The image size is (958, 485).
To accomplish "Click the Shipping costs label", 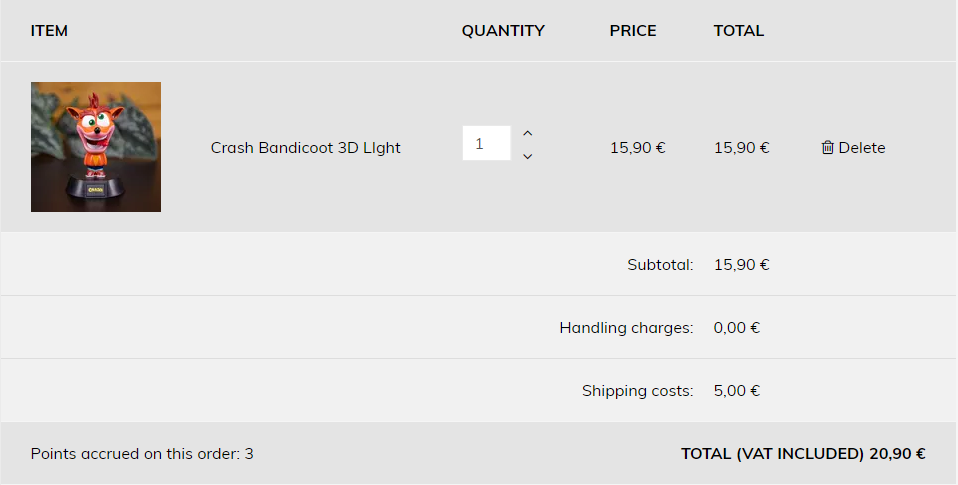I will coord(638,391).
